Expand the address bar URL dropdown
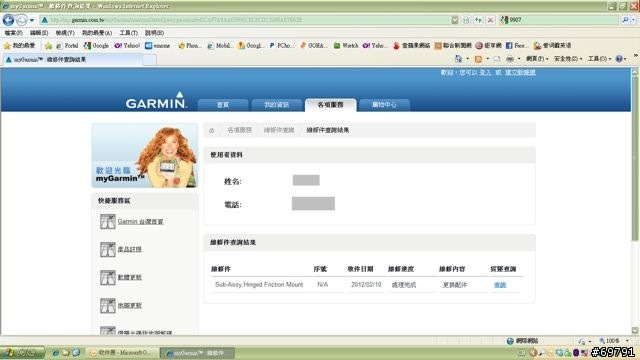The height and width of the screenshot is (360, 640). coord(455,20)
